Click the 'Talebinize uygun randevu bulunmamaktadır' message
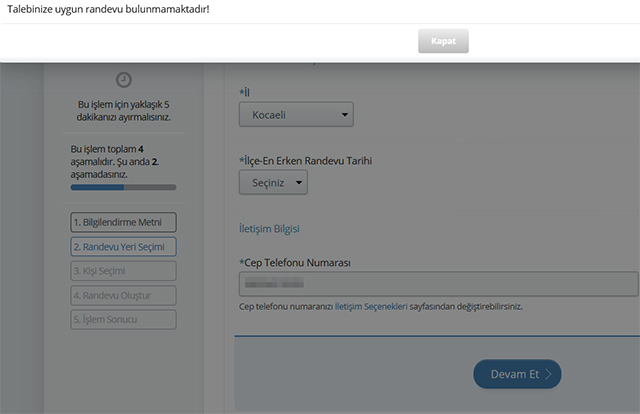The width and height of the screenshot is (640, 414). point(116,9)
